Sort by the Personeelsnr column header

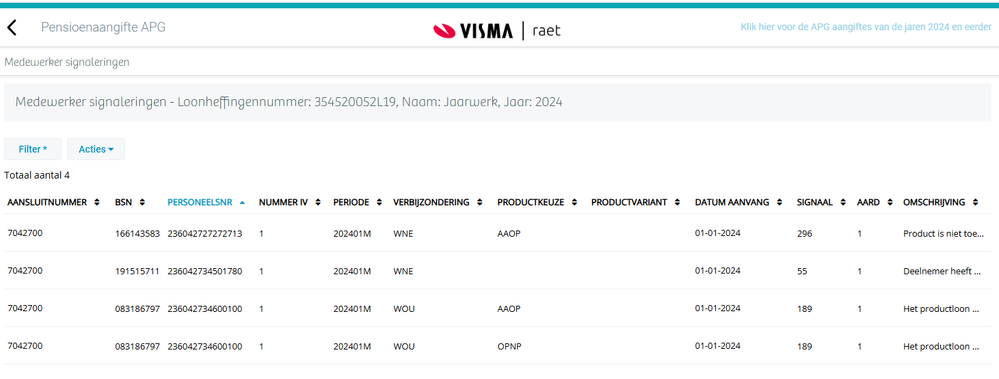pyautogui.click(x=206, y=202)
